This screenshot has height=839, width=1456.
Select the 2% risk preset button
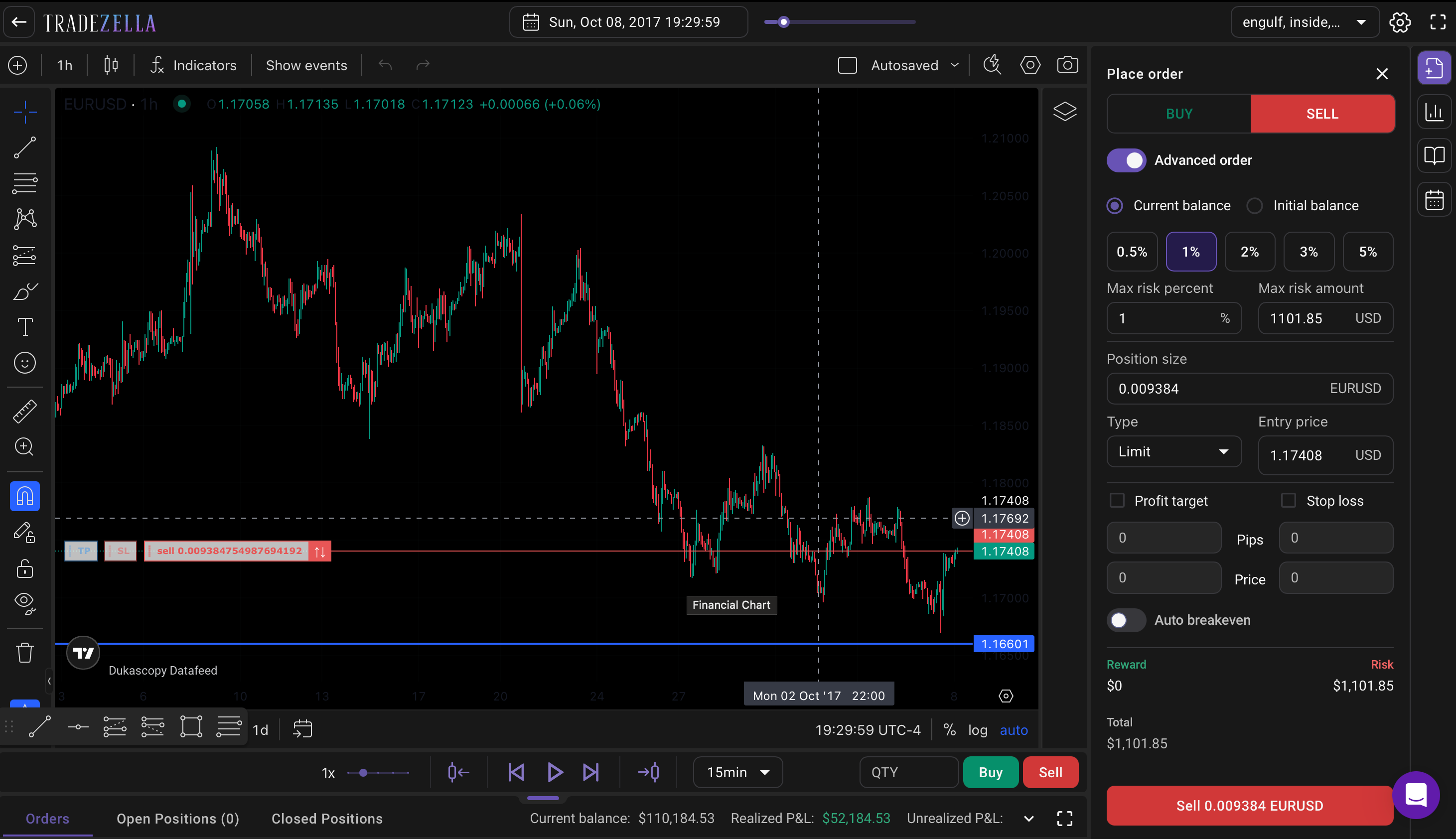(x=1249, y=251)
